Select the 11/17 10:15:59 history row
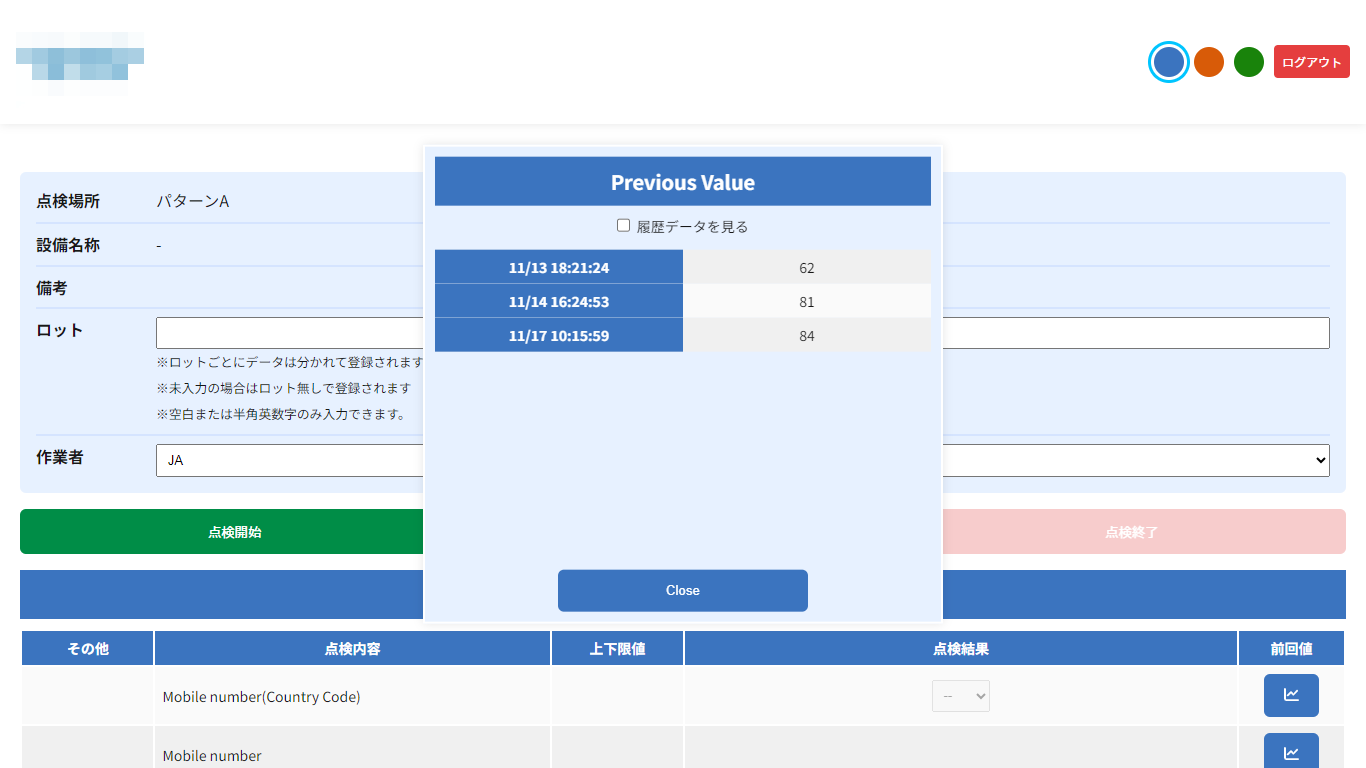 point(558,336)
